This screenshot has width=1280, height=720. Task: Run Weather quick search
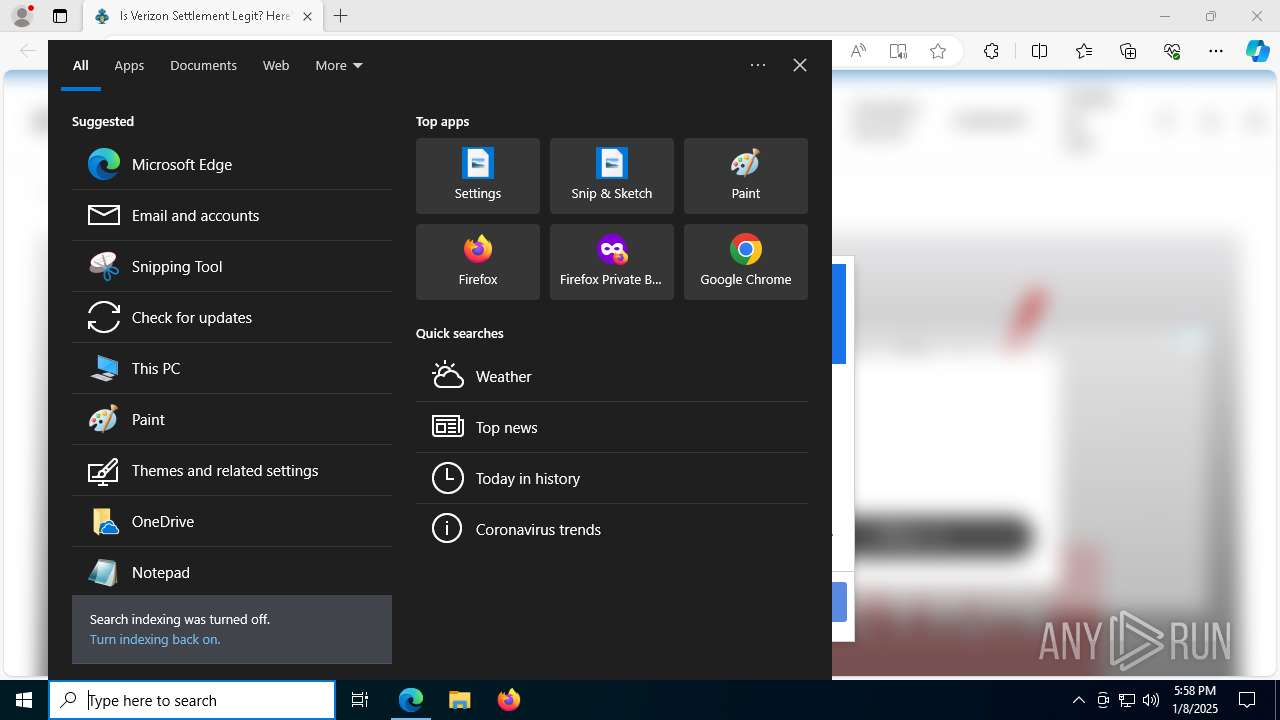[612, 376]
